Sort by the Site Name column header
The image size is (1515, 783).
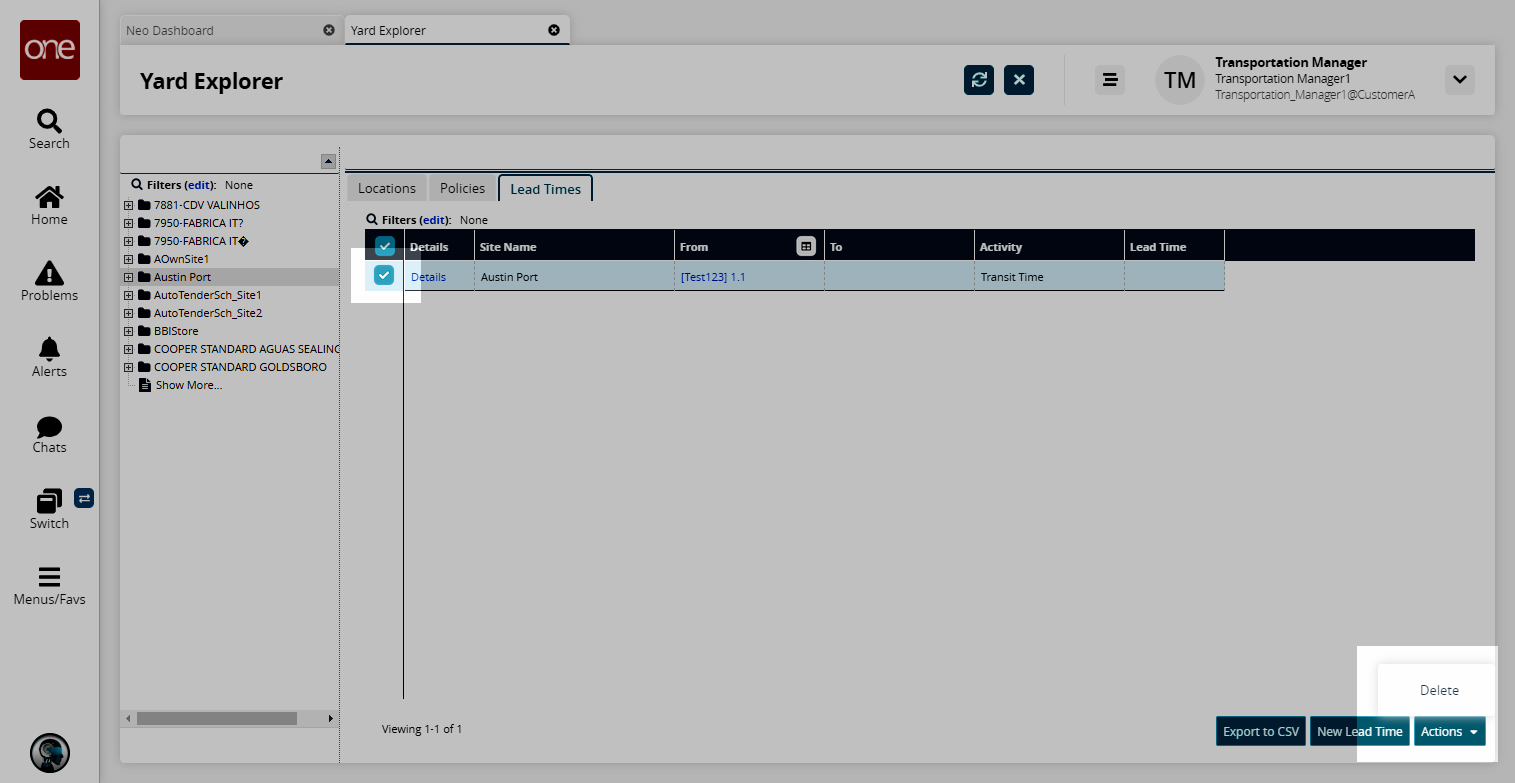pos(574,246)
